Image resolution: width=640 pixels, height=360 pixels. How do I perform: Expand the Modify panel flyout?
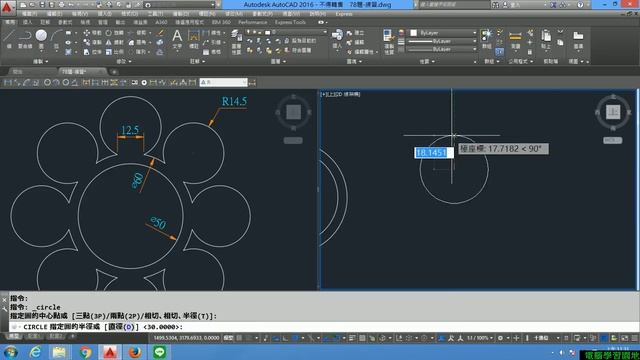(124, 61)
